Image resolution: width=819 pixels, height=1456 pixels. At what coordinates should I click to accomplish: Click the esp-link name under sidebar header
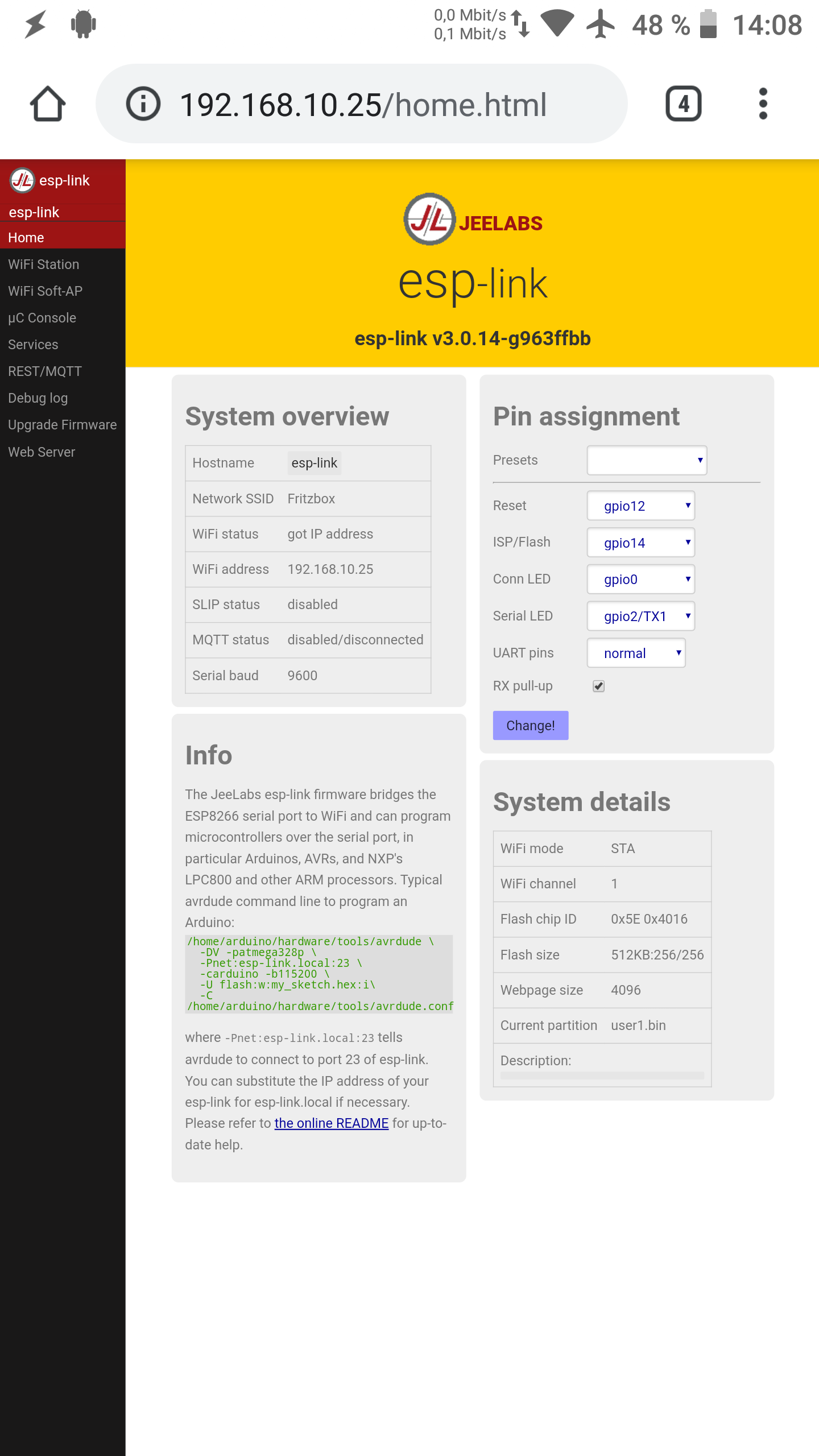coord(34,212)
